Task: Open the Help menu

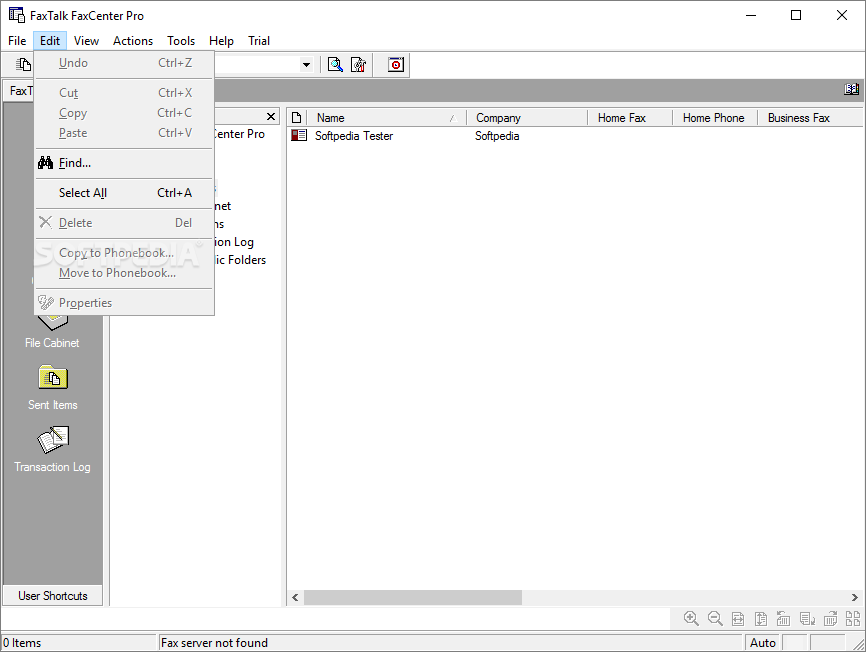Action: click(x=221, y=41)
